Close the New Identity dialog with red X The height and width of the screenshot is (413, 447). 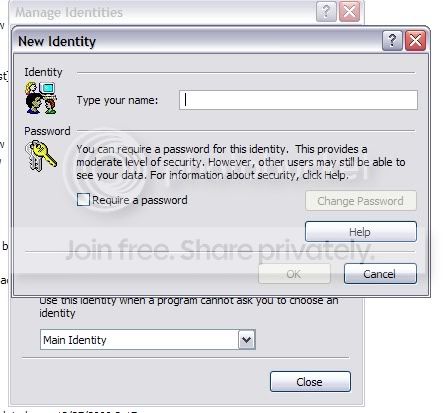pyautogui.click(x=415, y=41)
